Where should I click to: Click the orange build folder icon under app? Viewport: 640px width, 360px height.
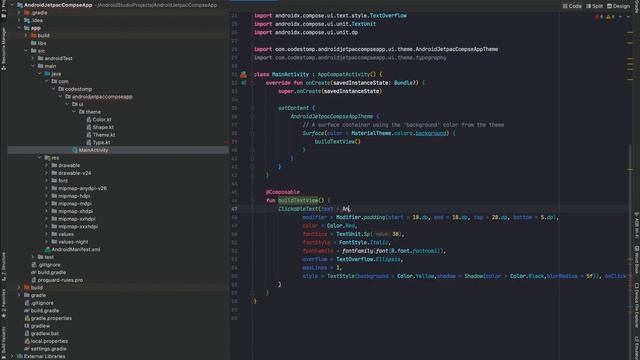click(34, 36)
